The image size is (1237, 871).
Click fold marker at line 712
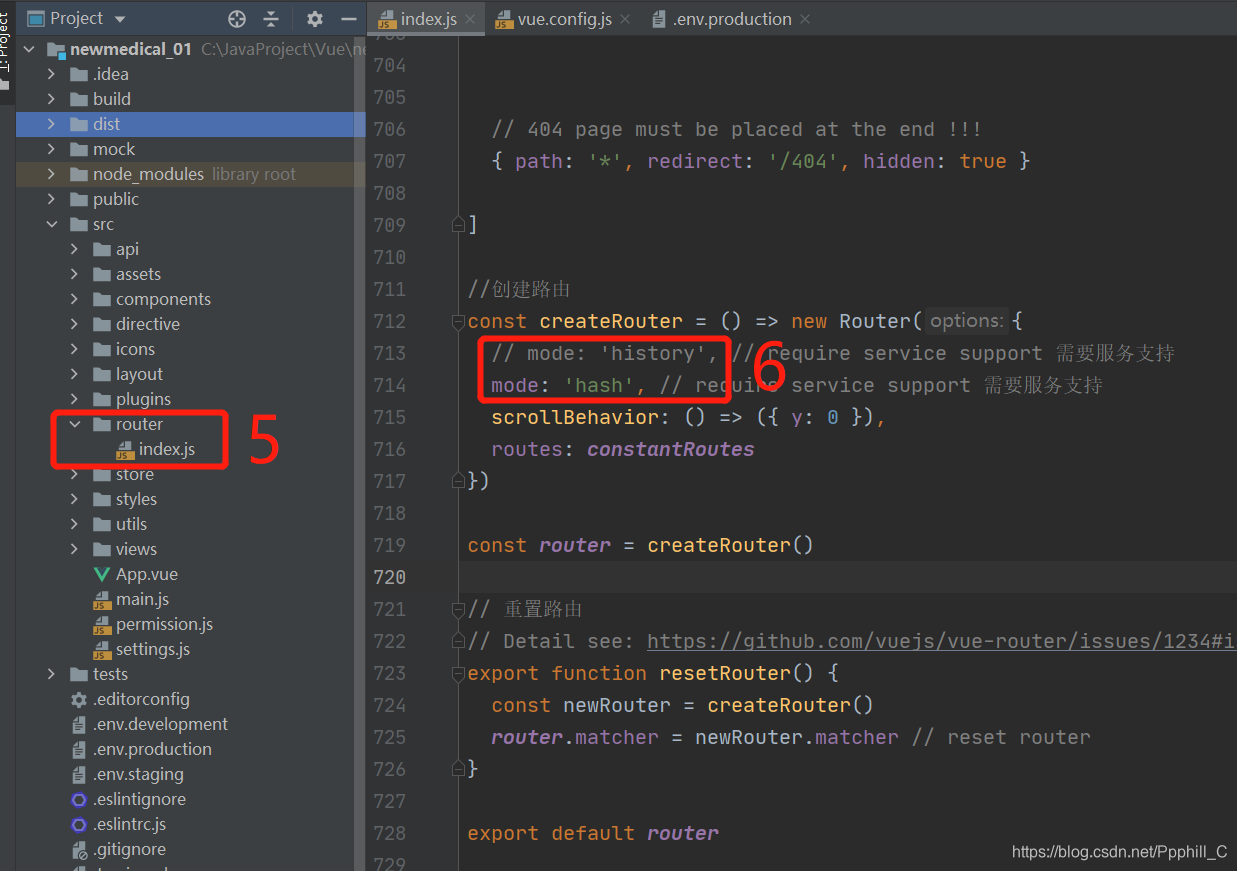pyautogui.click(x=458, y=321)
